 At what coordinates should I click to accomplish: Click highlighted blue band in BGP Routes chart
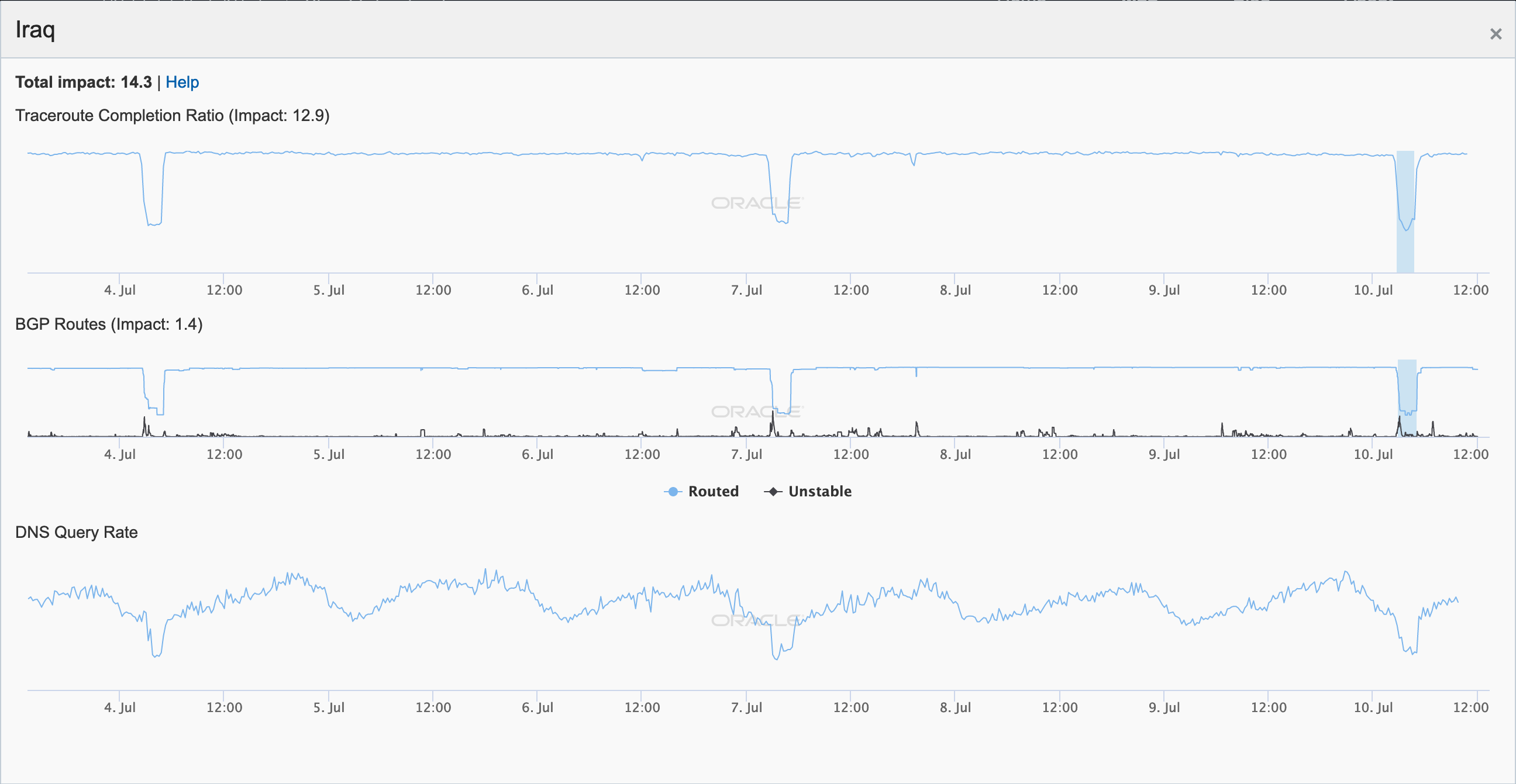pyautogui.click(x=1407, y=388)
